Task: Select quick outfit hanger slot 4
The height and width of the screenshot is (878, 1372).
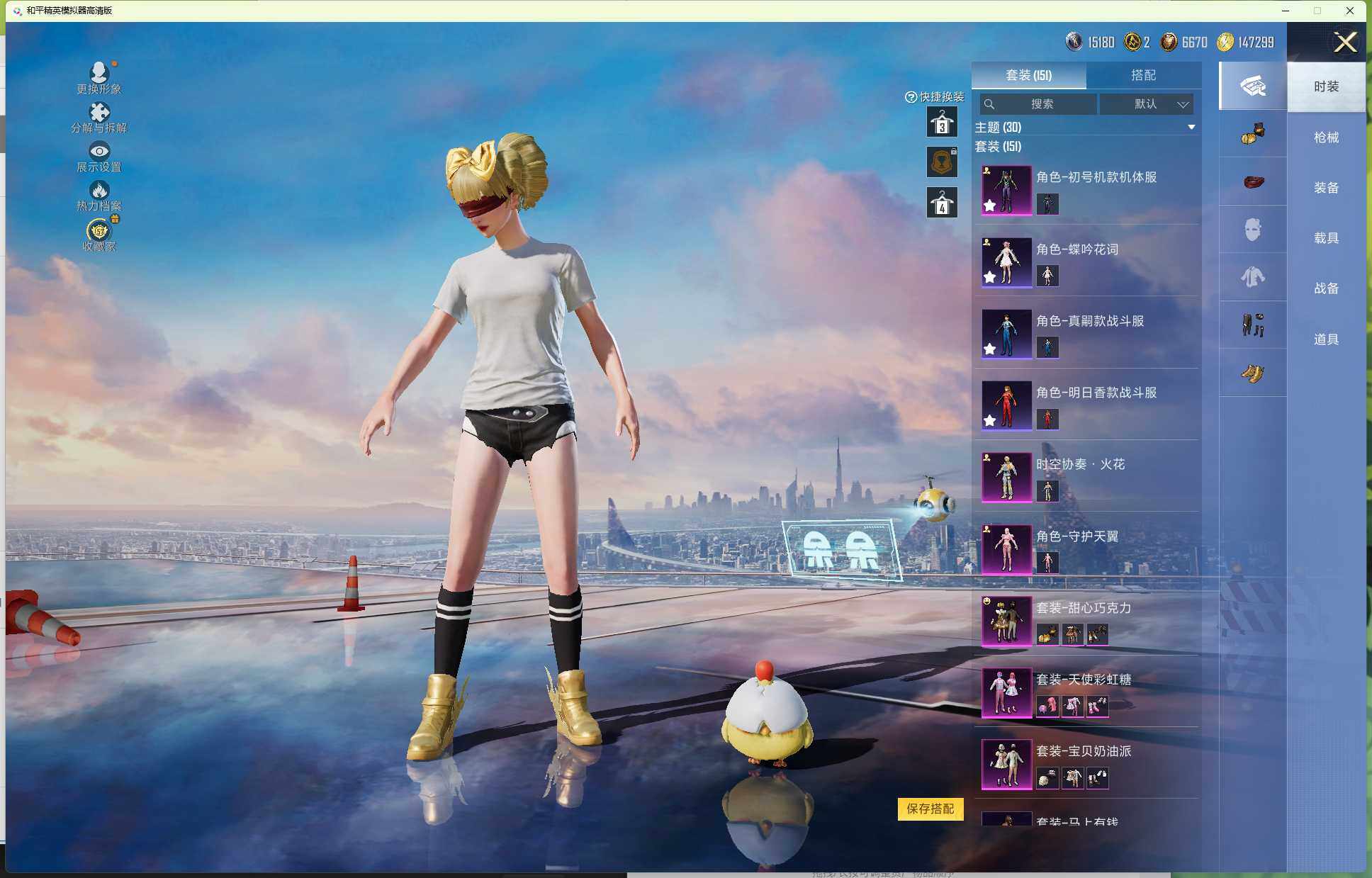Action: coord(942,203)
